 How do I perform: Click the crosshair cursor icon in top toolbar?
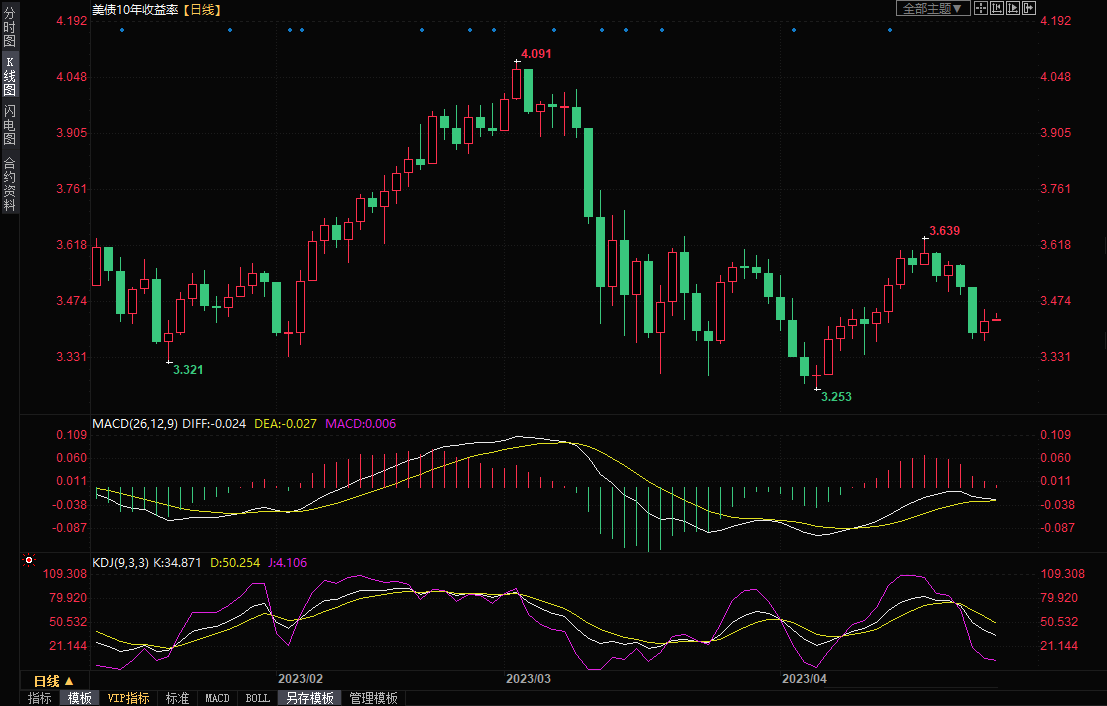coord(981,8)
